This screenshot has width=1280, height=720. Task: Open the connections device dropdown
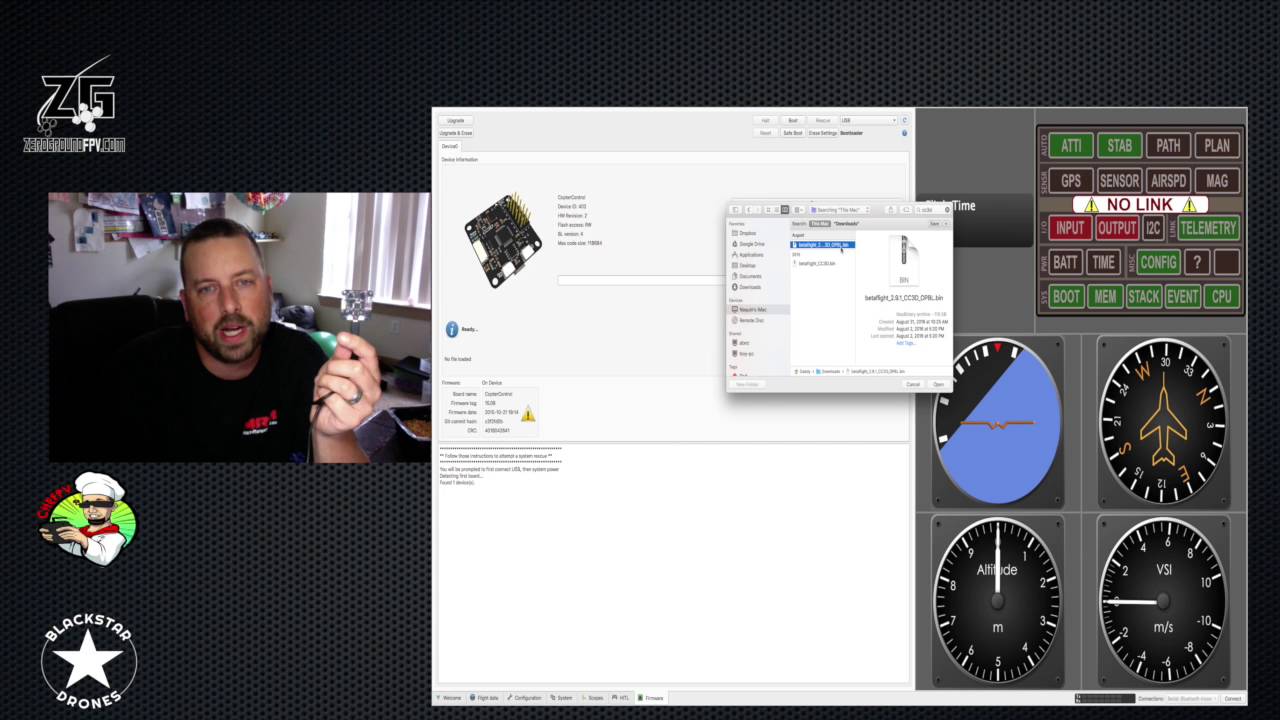pos(1192,698)
